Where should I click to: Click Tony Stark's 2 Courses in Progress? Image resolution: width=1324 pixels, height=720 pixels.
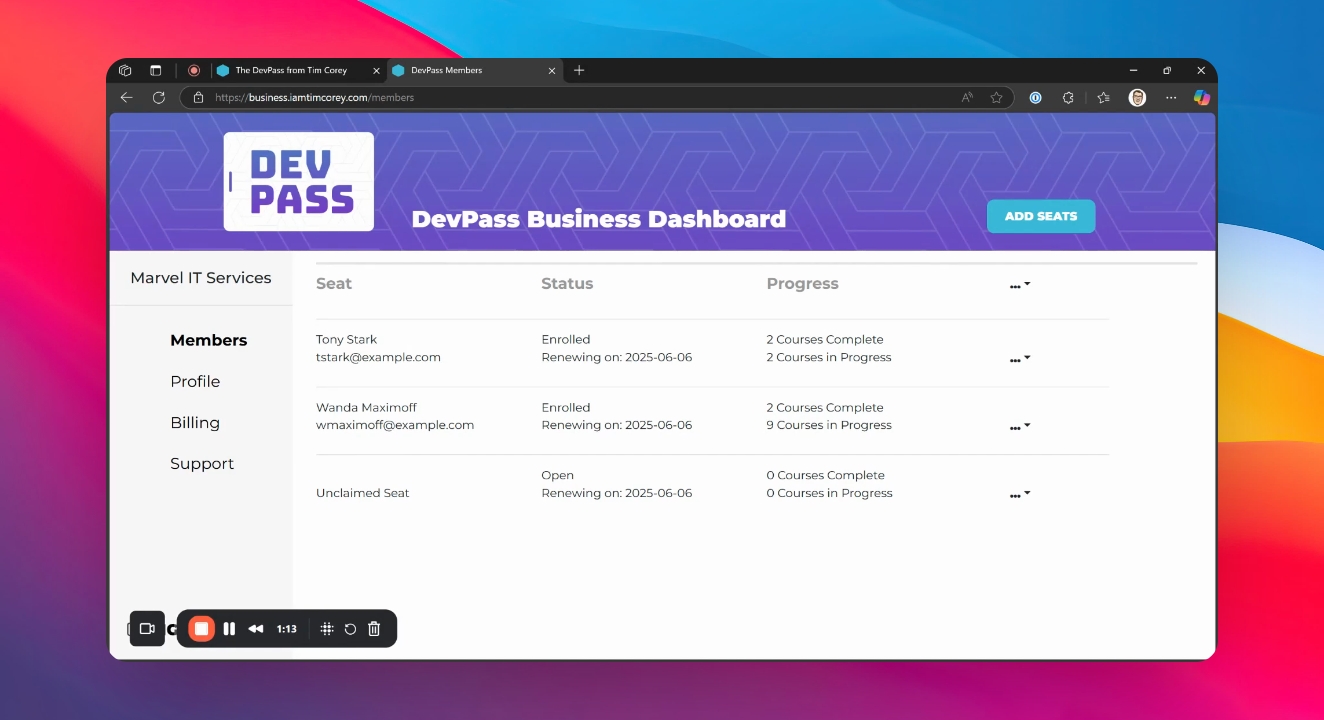click(x=829, y=357)
